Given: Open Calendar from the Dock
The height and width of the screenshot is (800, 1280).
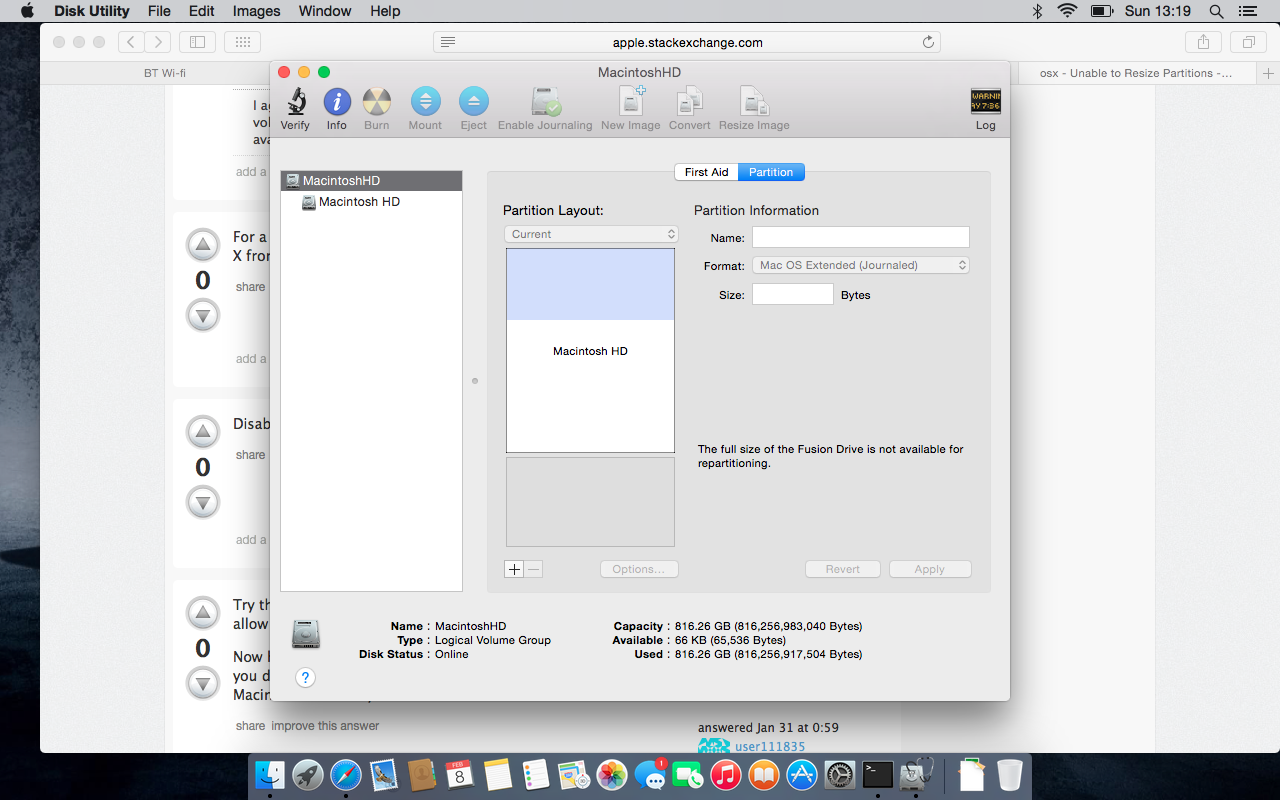Looking at the screenshot, I should point(460,774).
